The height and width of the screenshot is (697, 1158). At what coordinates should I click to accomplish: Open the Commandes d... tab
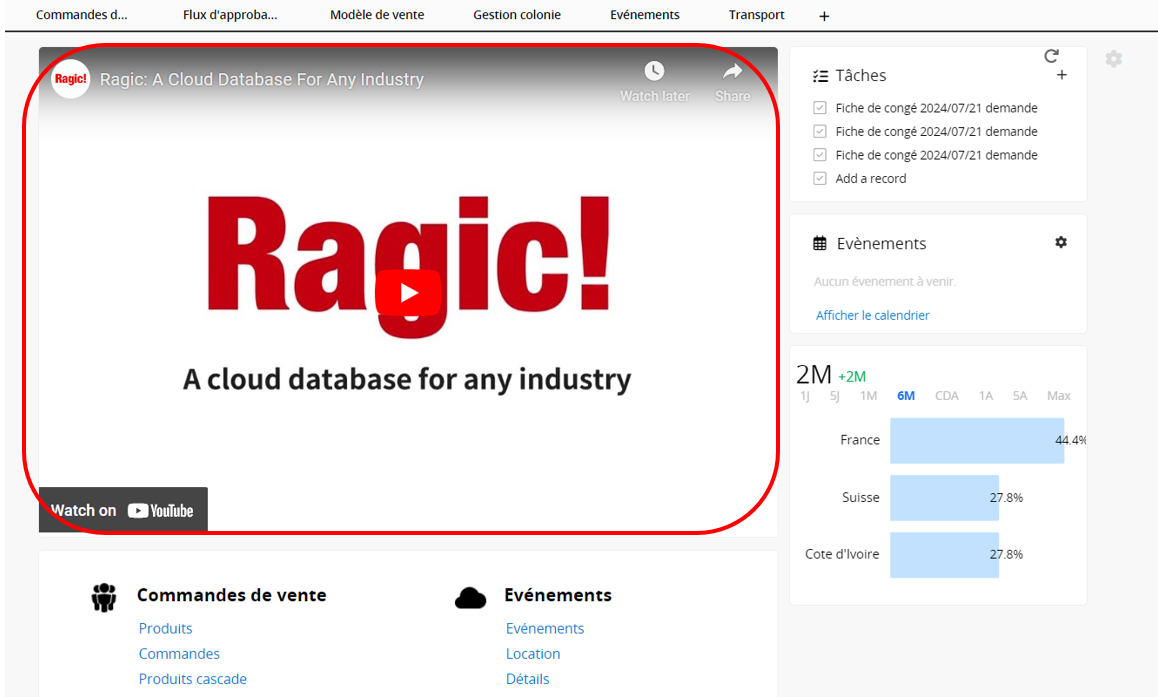point(81,15)
